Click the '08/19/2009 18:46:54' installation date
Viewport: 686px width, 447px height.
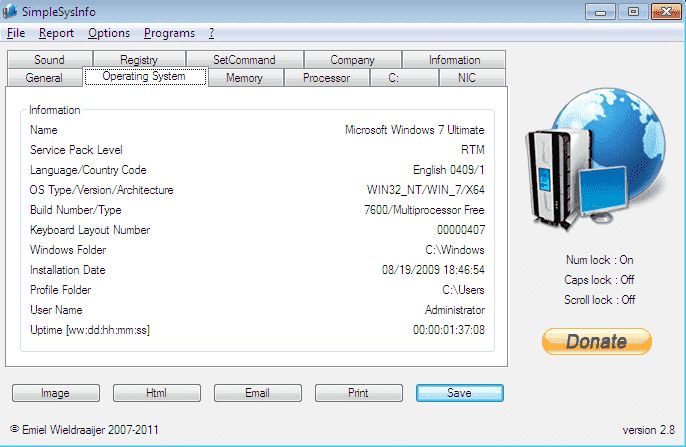pos(433,270)
